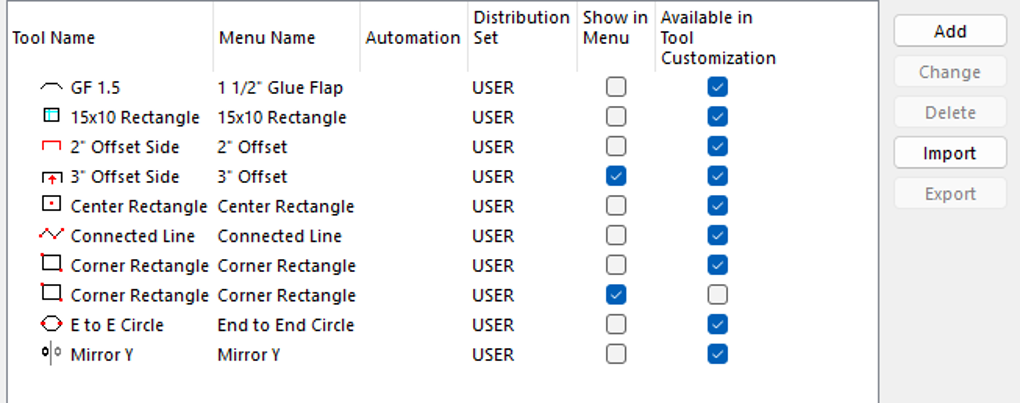Image resolution: width=1020 pixels, height=403 pixels.
Task: Choose the 3" Offset Side arrow icon
Action: pos(51,177)
